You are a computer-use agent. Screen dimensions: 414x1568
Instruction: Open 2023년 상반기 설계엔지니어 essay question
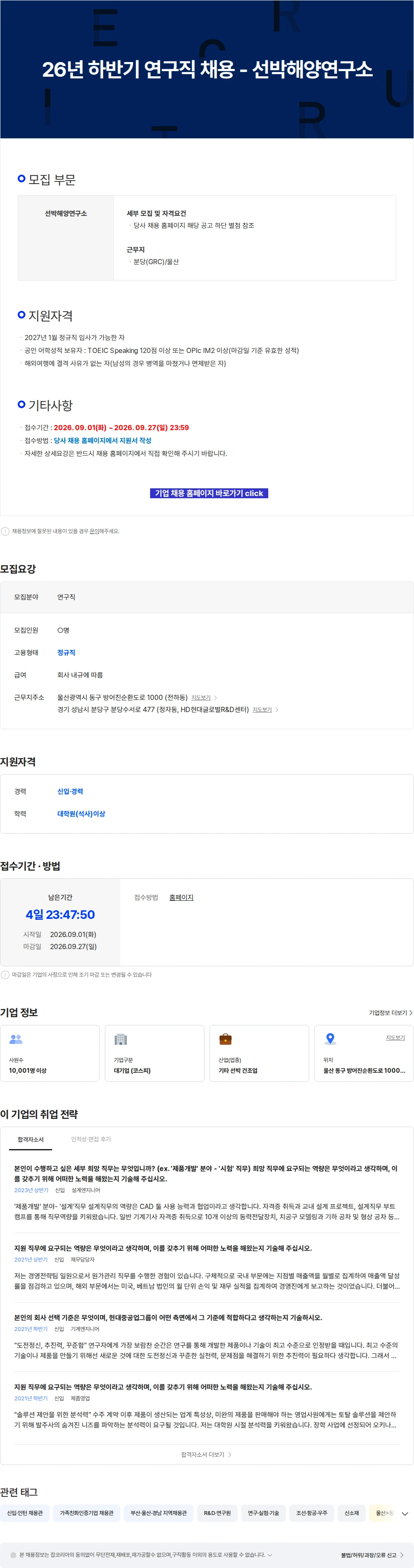click(x=207, y=1174)
